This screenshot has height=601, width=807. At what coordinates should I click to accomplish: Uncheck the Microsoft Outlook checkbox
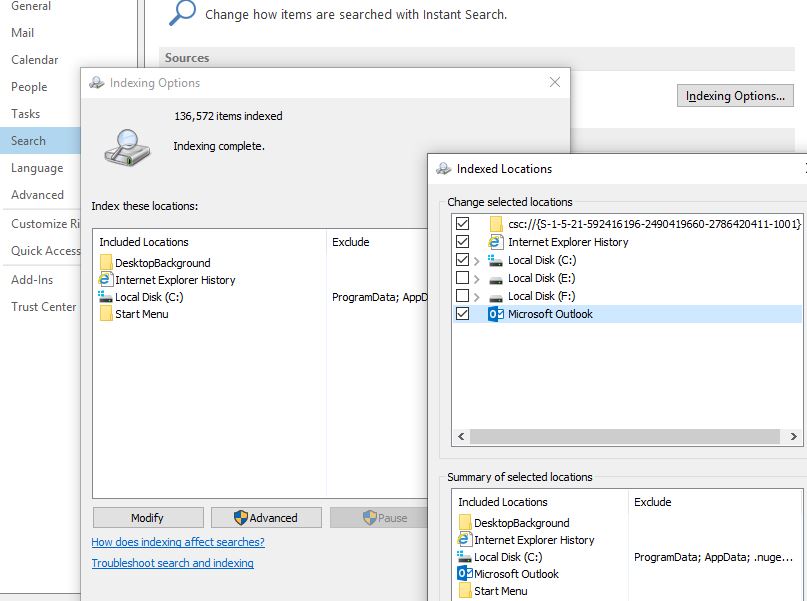point(461,314)
